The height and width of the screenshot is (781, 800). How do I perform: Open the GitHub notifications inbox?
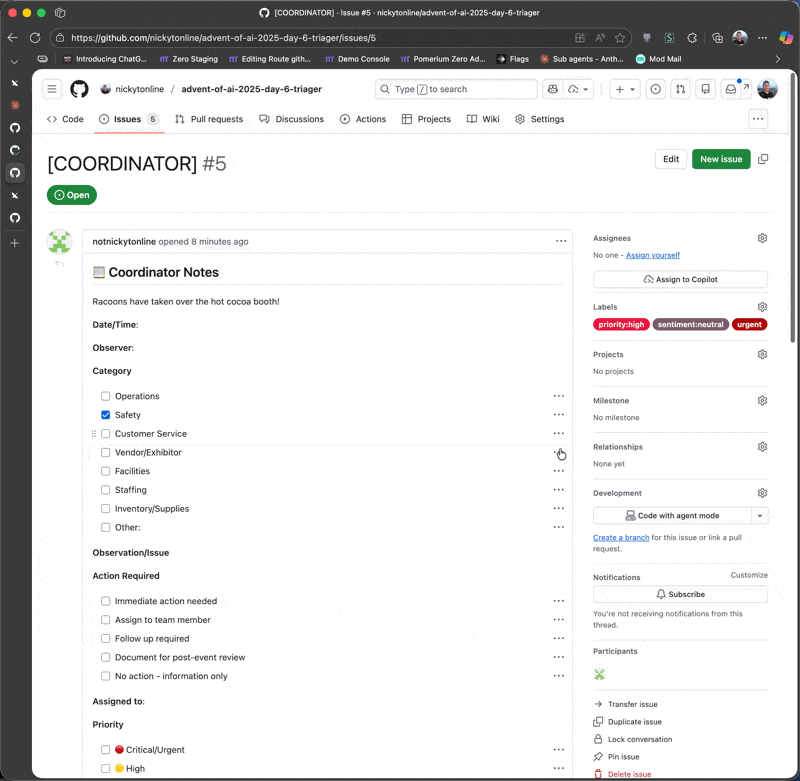point(731,89)
